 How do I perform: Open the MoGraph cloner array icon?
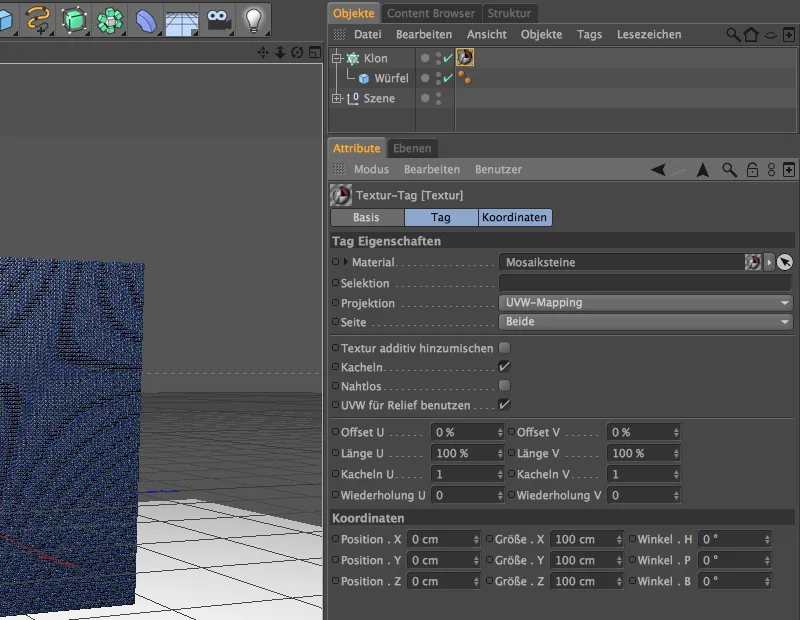(110, 20)
